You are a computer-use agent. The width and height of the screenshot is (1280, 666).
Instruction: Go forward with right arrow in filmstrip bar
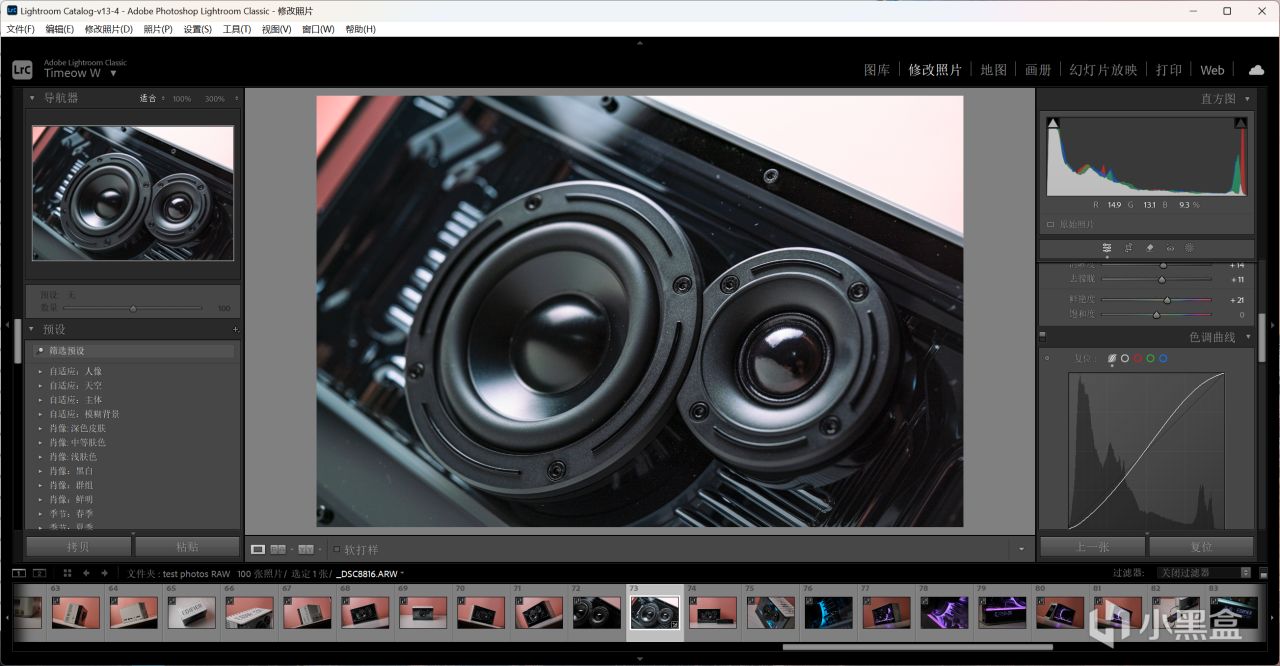[x=104, y=573]
